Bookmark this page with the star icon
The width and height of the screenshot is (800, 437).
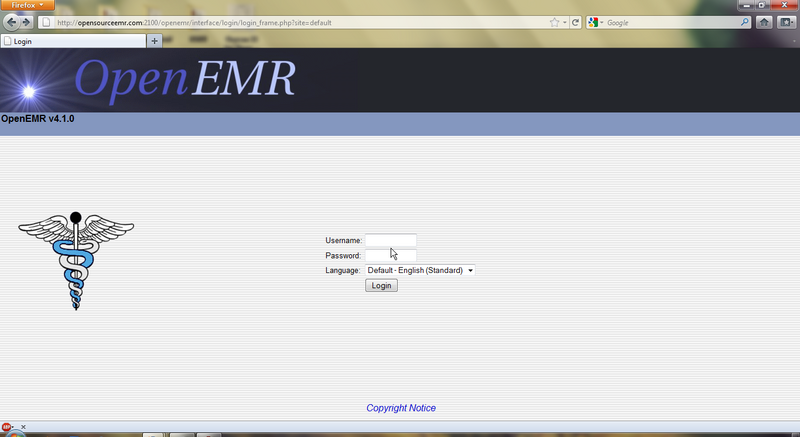554,22
